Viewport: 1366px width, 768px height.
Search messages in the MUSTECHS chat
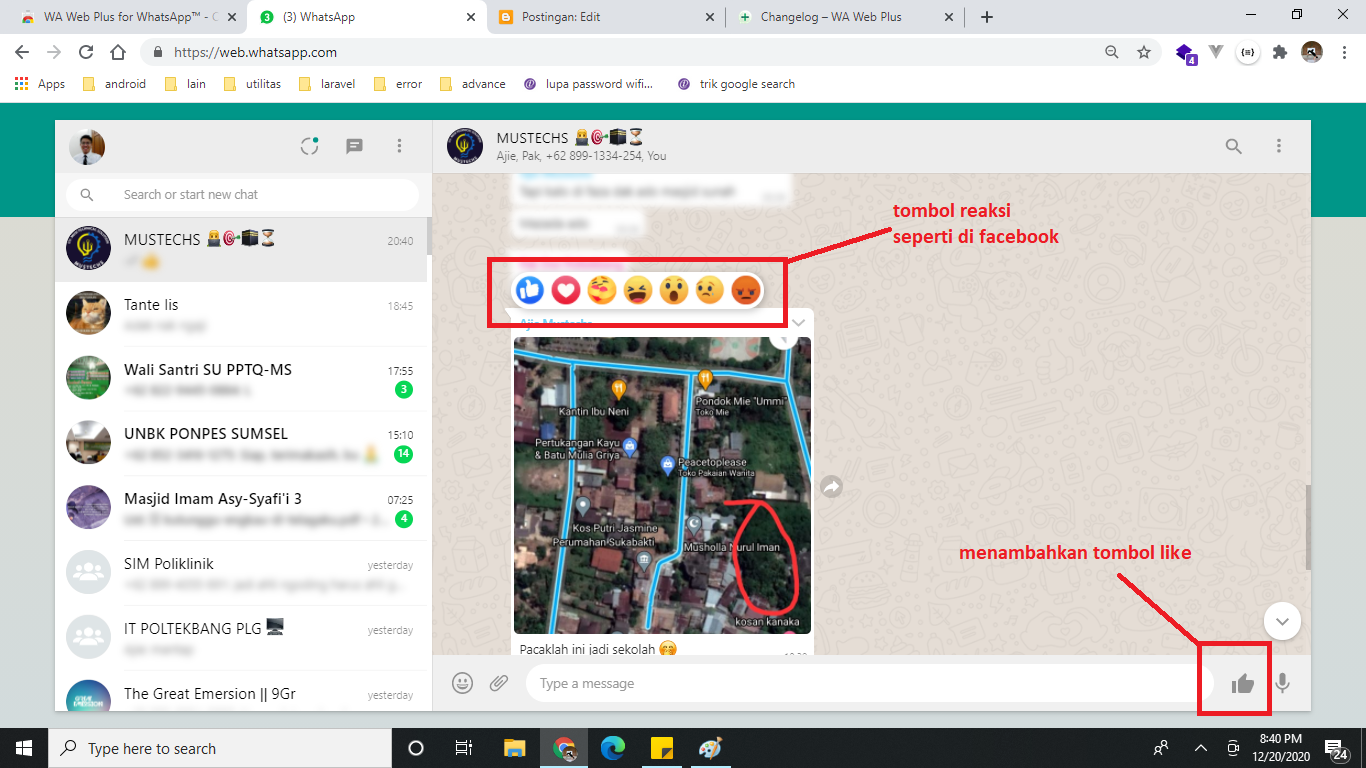[x=1234, y=146]
